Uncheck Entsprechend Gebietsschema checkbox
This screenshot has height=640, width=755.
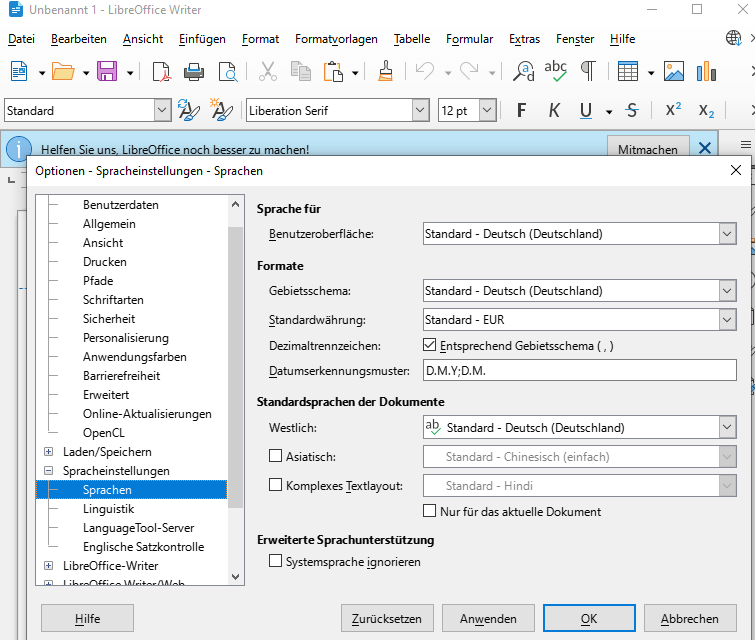(429, 345)
